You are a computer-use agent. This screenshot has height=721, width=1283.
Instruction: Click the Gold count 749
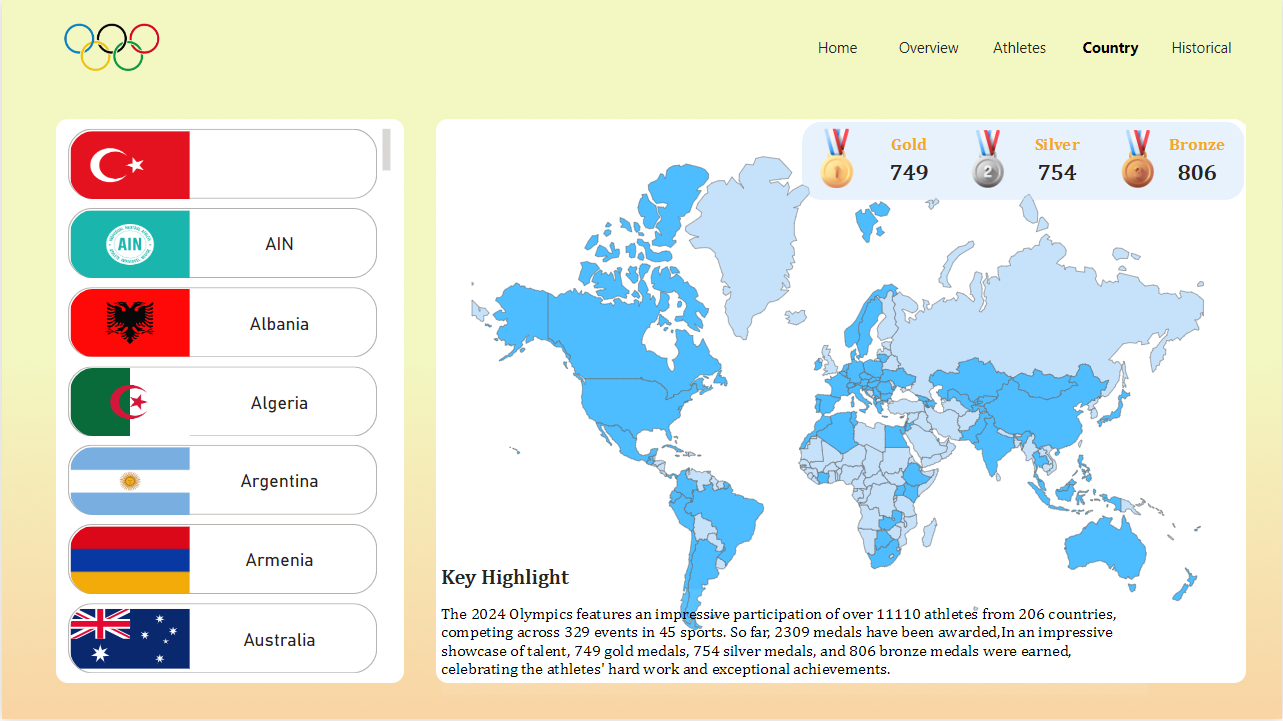pyautogui.click(x=909, y=173)
